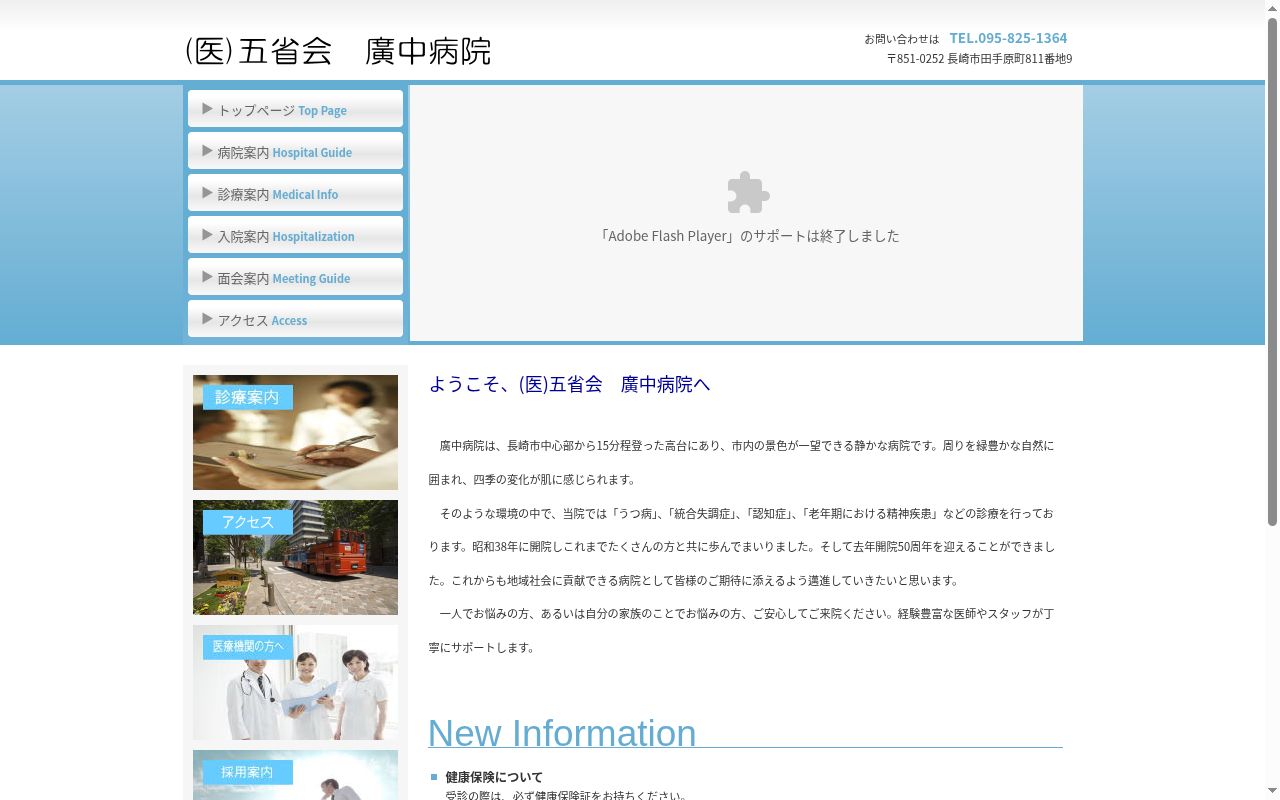Open the 面会案内 Meeting Guide menu item
The image size is (1280, 800).
[295, 277]
